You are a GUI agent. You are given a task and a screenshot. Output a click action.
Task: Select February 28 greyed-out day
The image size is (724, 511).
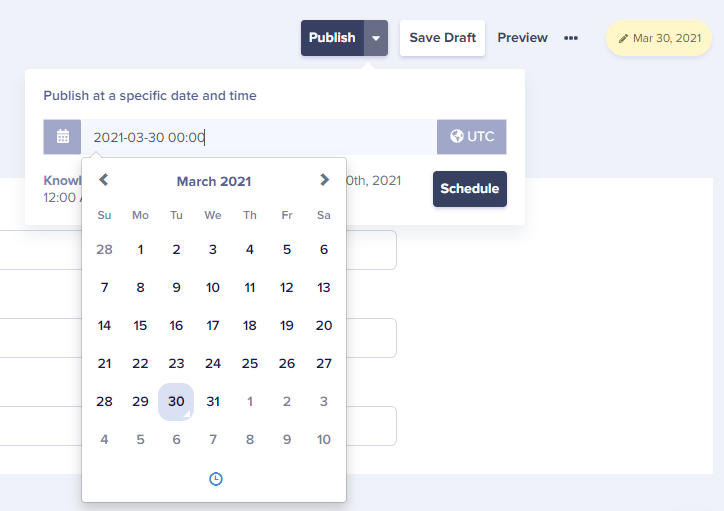[x=104, y=250]
